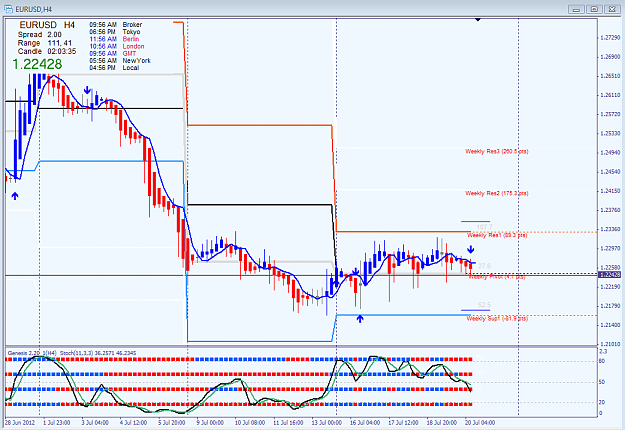Screen dimensions: 625x430
Task: Click the London time row
Action: (x=117, y=46)
